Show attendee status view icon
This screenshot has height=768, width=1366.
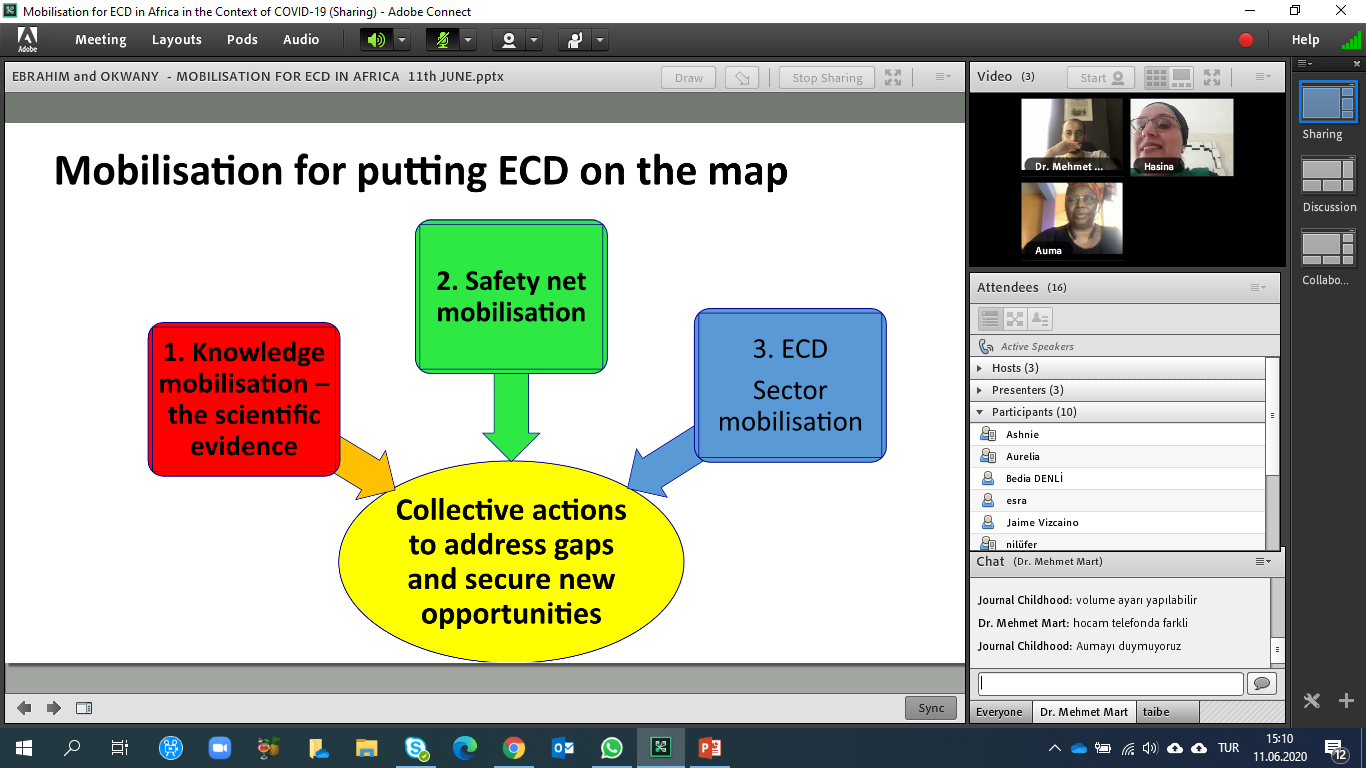click(x=1040, y=319)
